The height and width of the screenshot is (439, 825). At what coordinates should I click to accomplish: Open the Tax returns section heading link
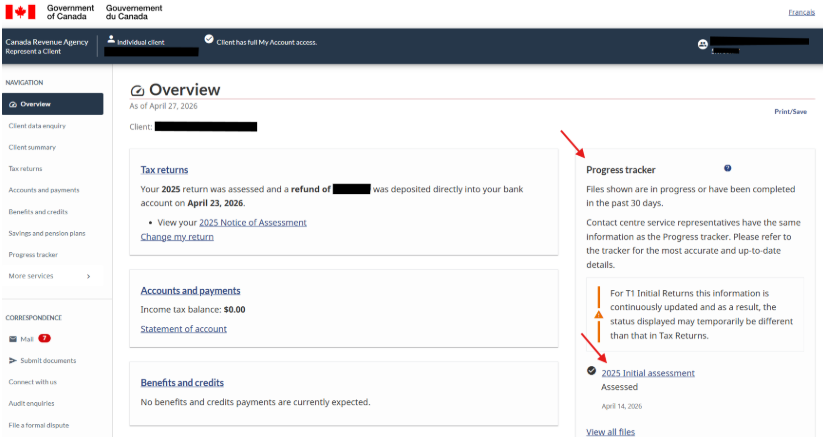tap(164, 170)
